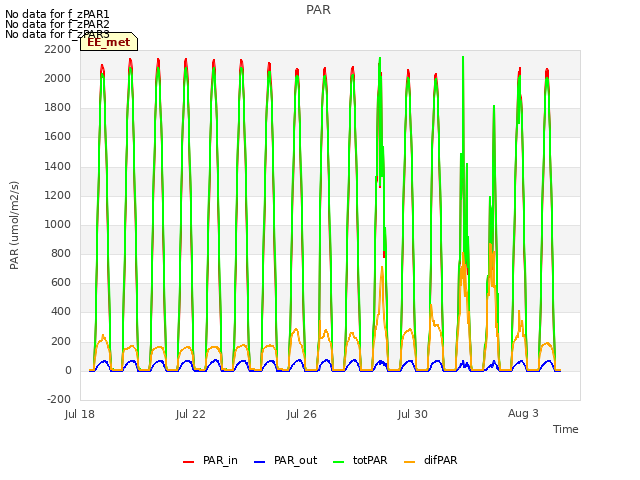Viewport: 640px width, 480px height.
Task: Click the 'No data for f_zPAR3' message
Action: click(x=57, y=34)
